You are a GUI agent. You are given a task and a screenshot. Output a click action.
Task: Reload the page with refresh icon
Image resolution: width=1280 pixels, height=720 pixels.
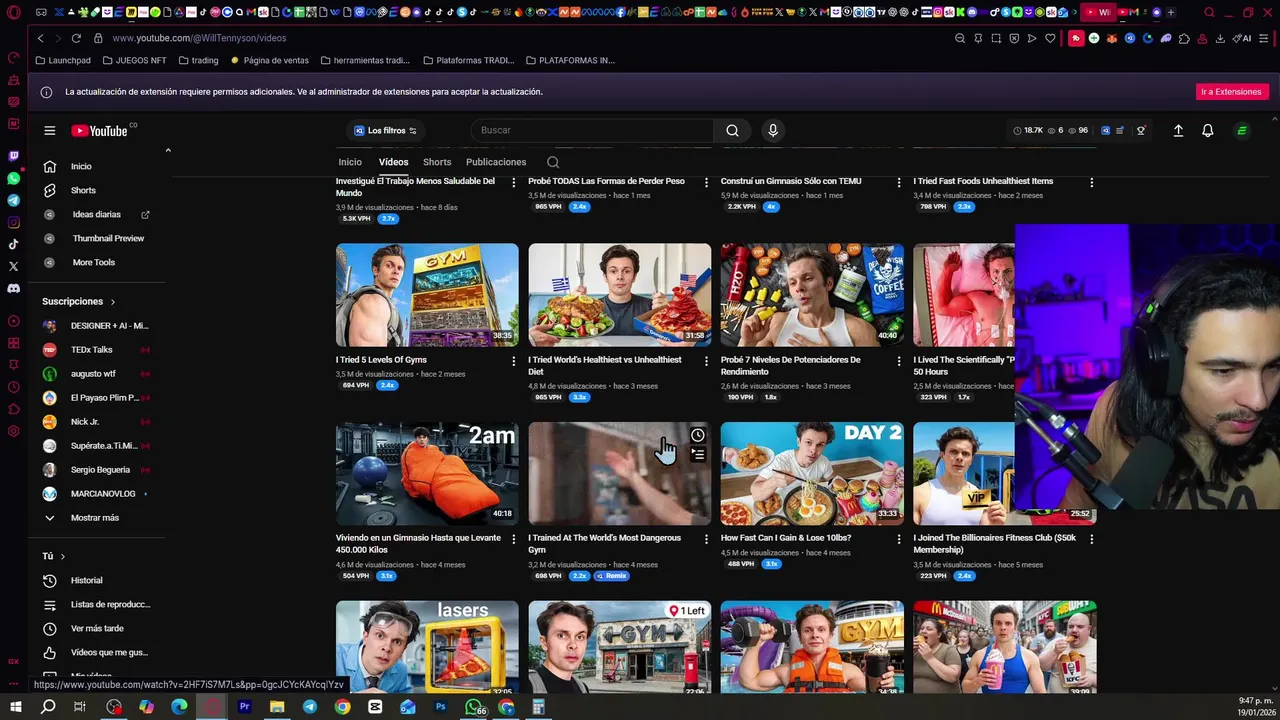click(76, 38)
